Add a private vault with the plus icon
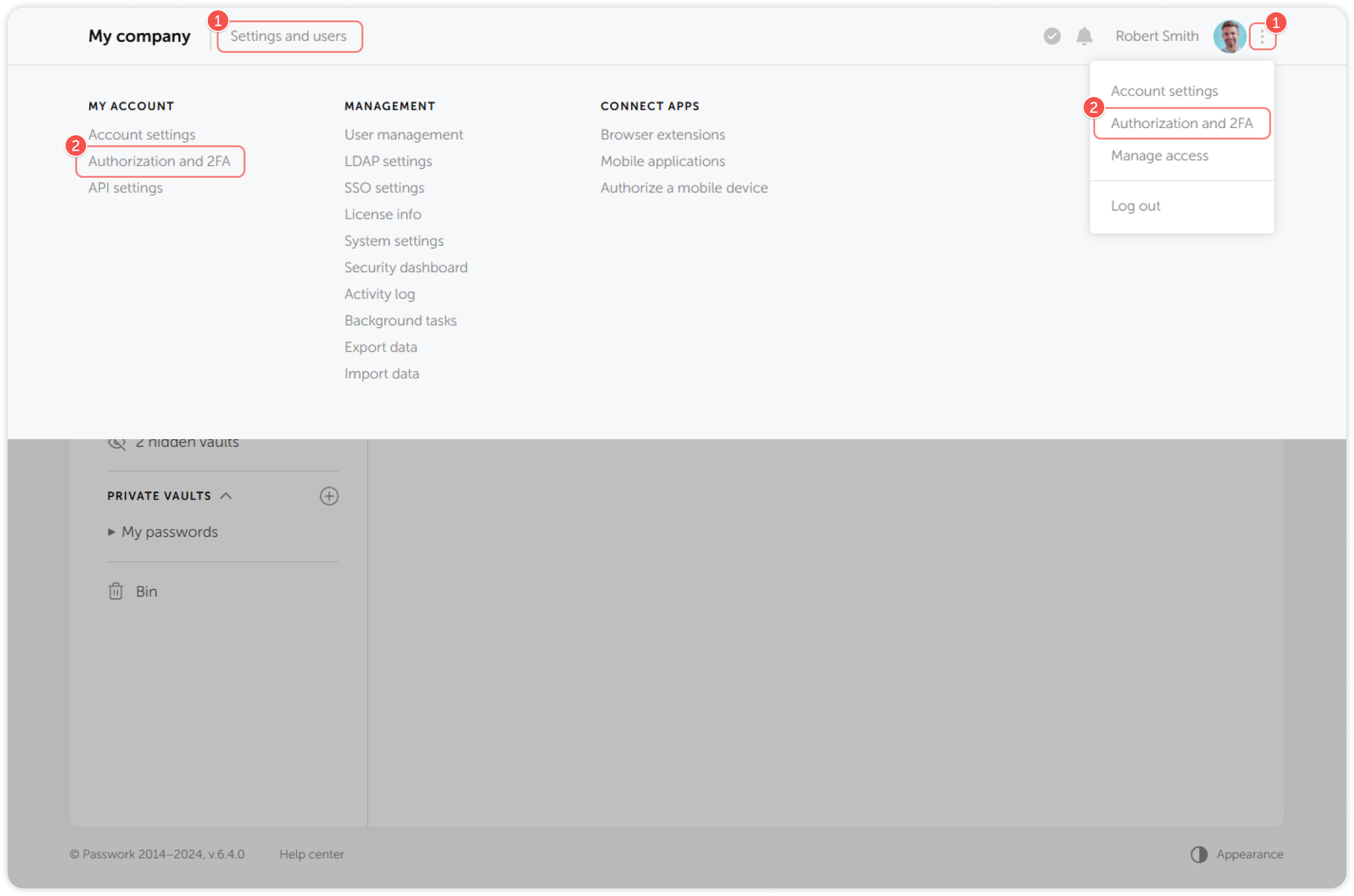1354x896 pixels. pos(329,496)
